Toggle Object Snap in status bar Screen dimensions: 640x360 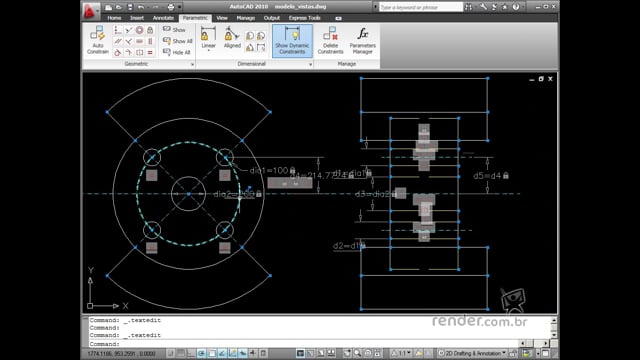click(212, 353)
